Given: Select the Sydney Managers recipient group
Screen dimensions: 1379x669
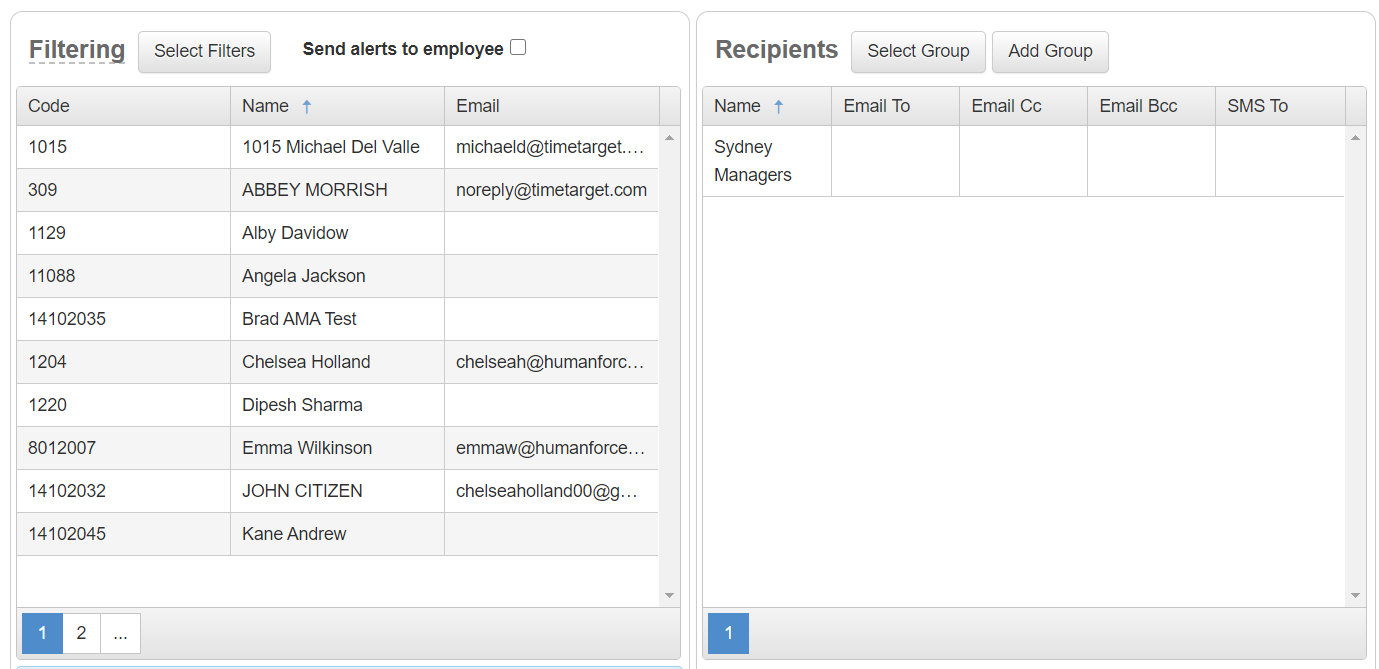Looking at the screenshot, I should (x=1023, y=161).
